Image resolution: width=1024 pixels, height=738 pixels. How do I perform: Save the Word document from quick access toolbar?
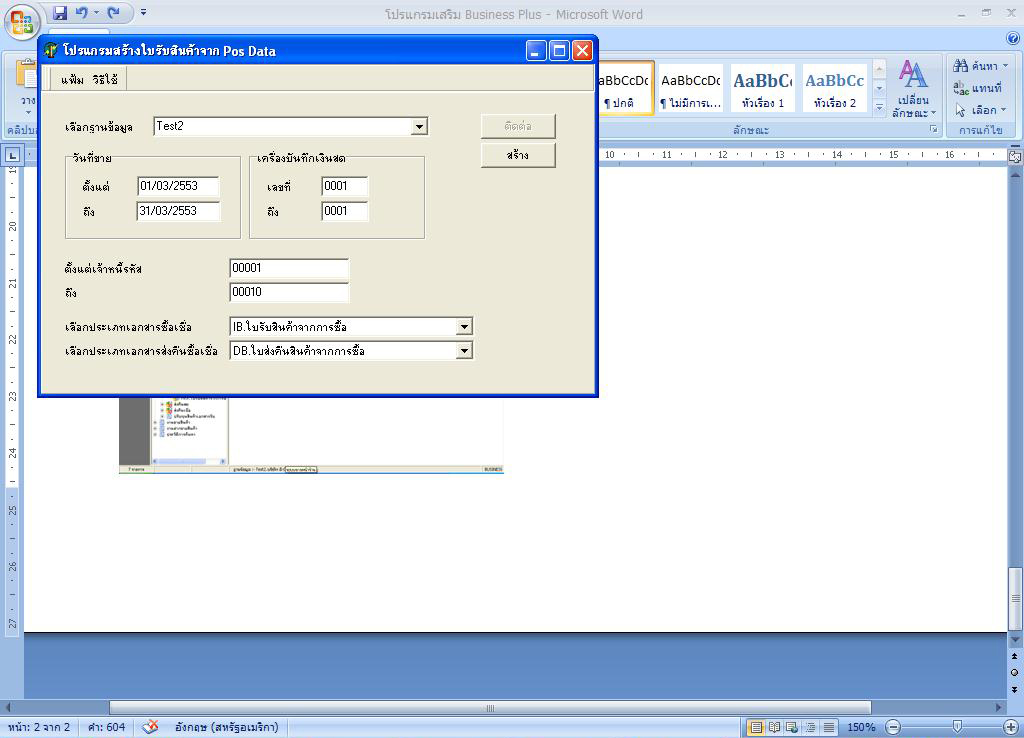pos(60,13)
